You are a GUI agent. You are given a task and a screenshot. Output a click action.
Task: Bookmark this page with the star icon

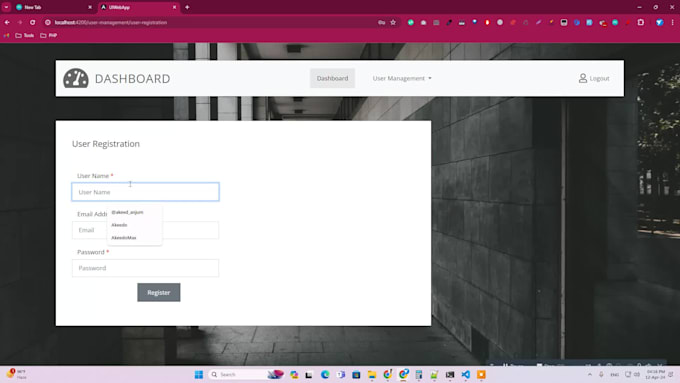(x=393, y=23)
